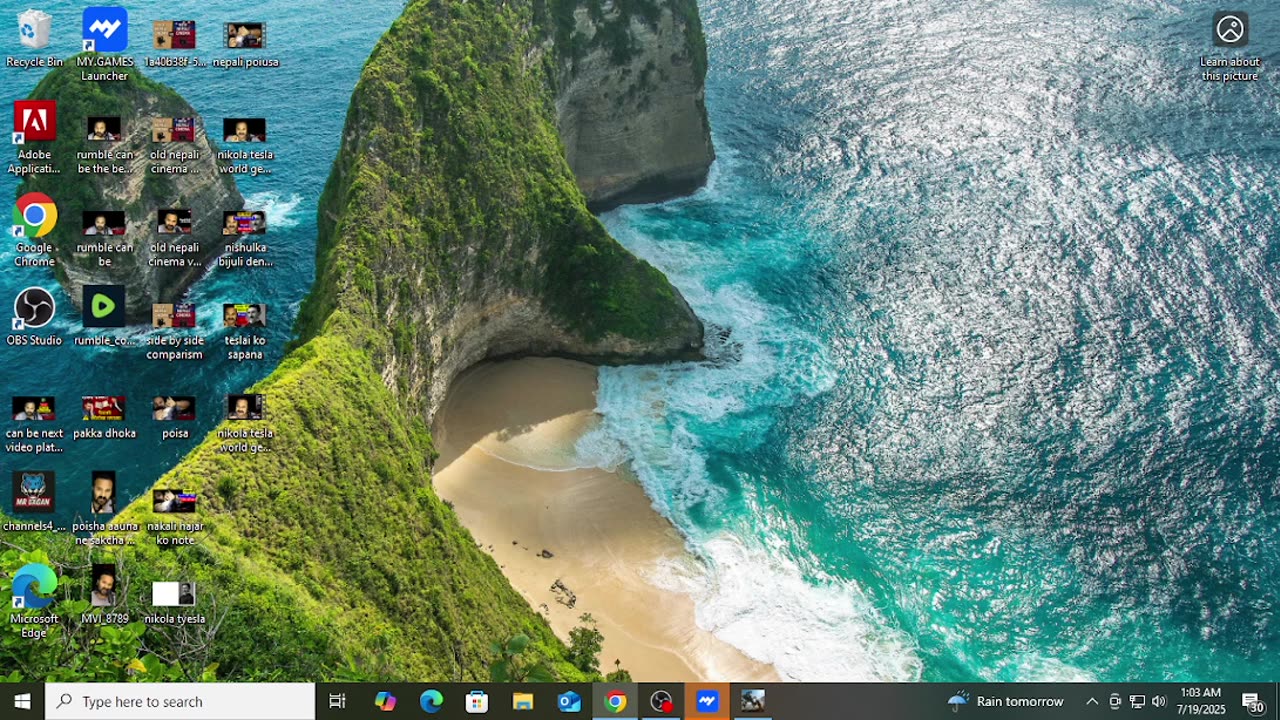Viewport: 1280px width, 720px height.
Task: Open Outlook from the taskbar
Action: coord(569,701)
